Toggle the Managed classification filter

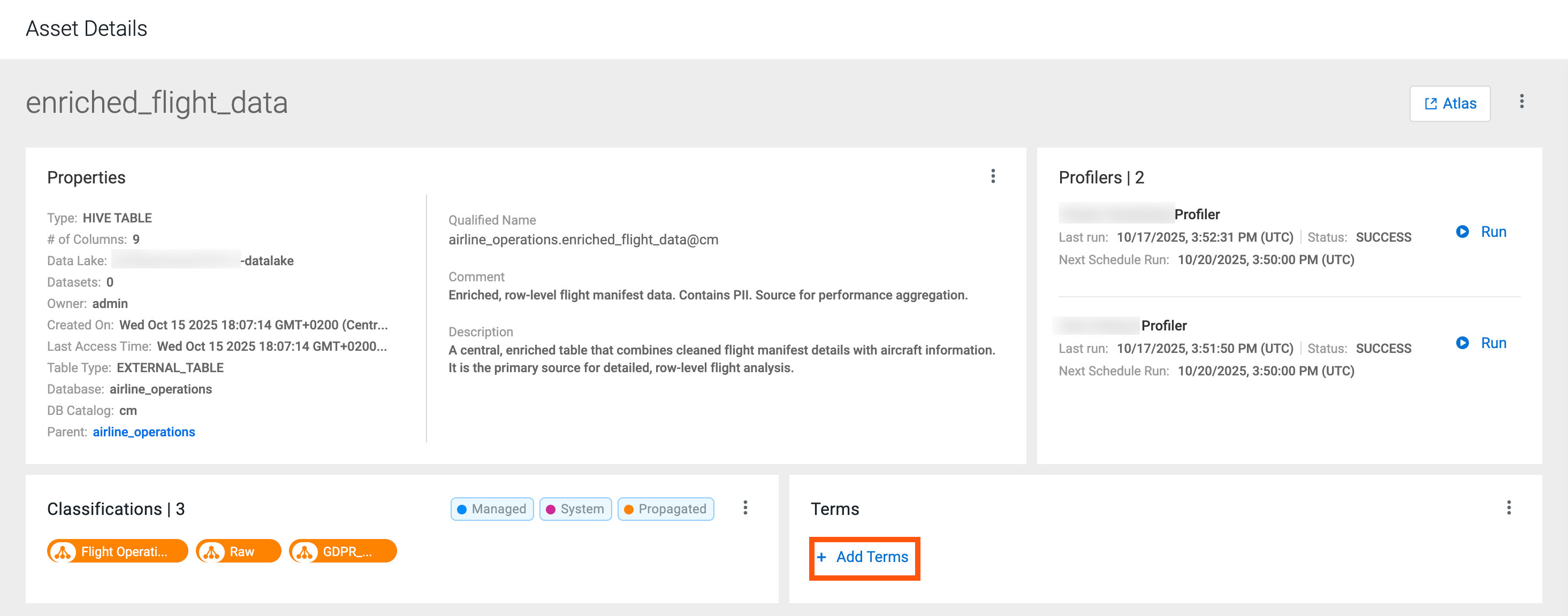click(492, 509)
